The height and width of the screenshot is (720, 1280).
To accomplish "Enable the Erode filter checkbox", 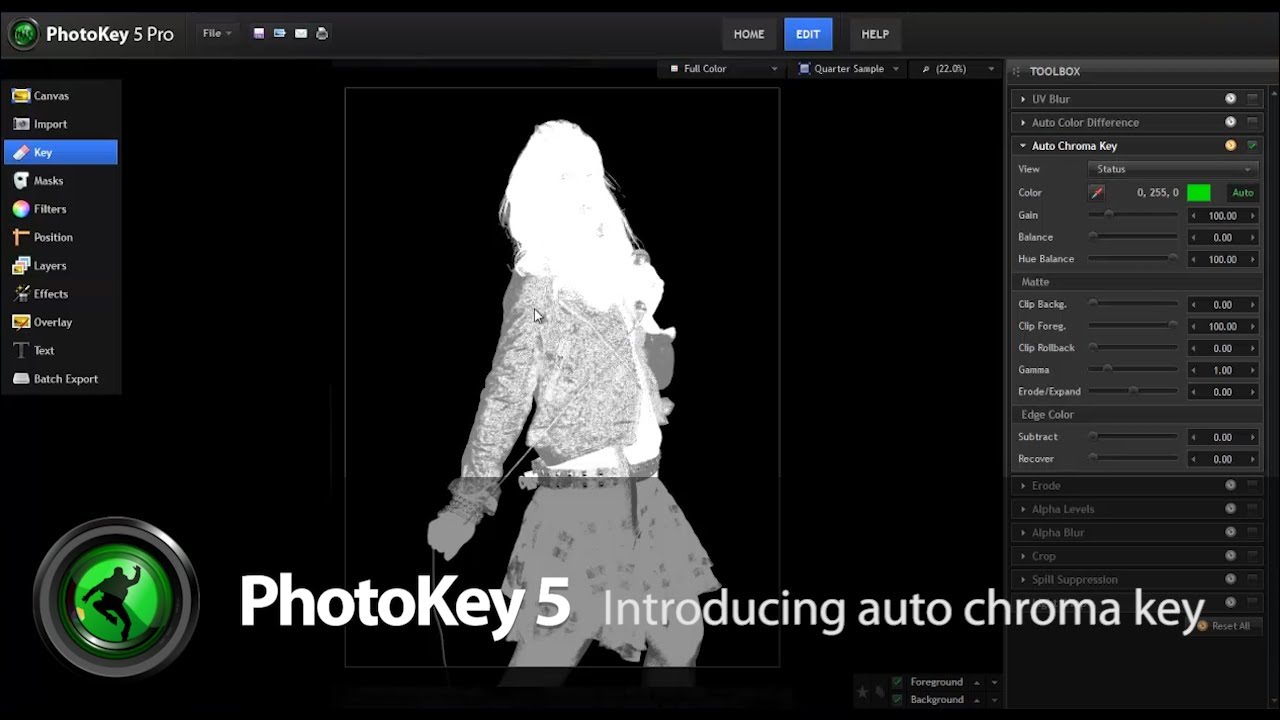I will (1252, 485).
